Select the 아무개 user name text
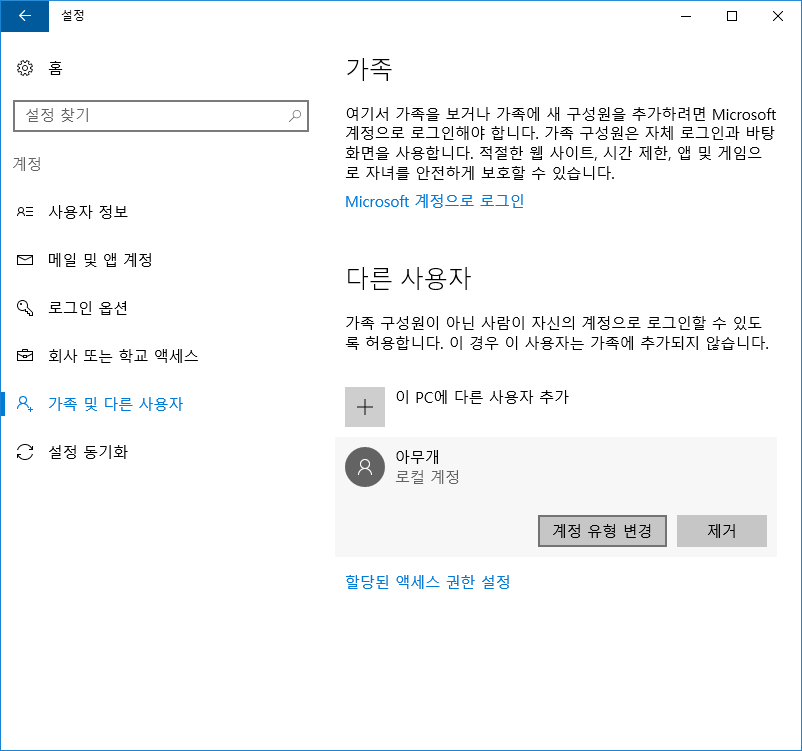This screenshot has height=751, width=802. pos(417,456)
